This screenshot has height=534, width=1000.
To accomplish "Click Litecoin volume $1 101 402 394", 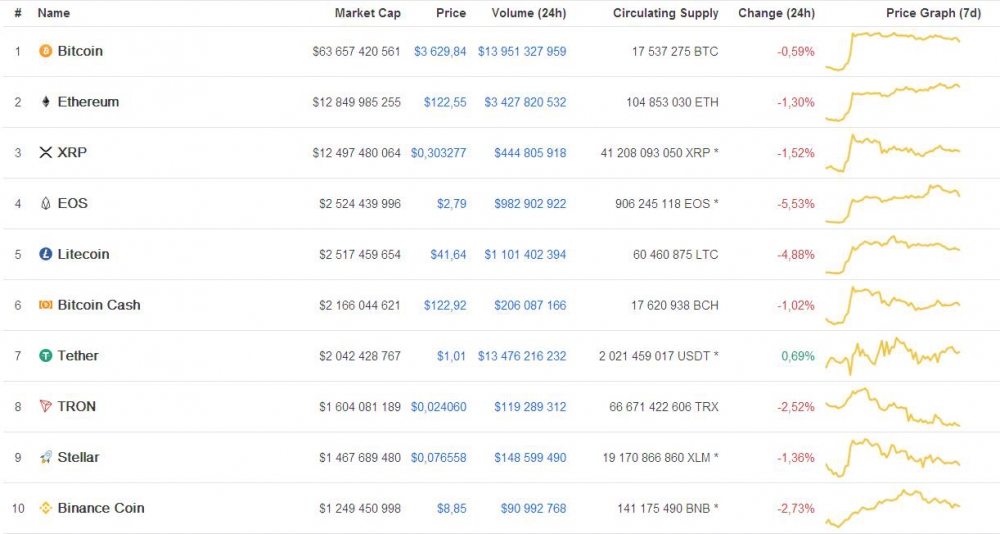I will [525, 255].
